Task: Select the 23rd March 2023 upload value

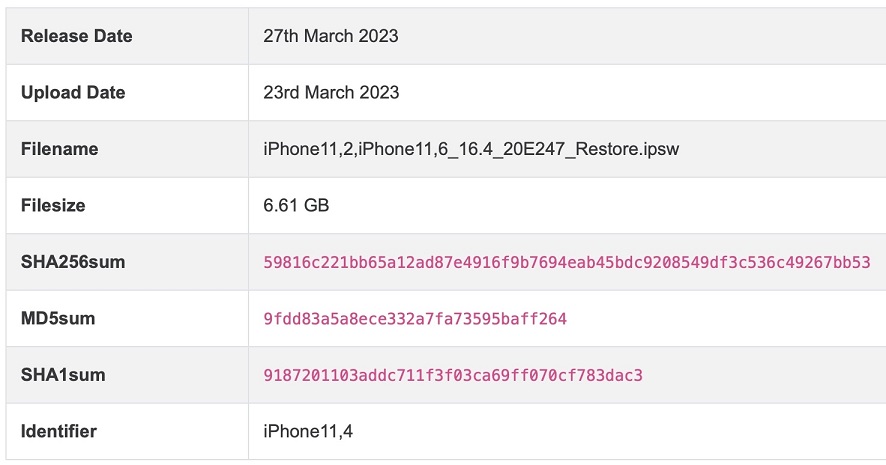Action: click(331, 92)
